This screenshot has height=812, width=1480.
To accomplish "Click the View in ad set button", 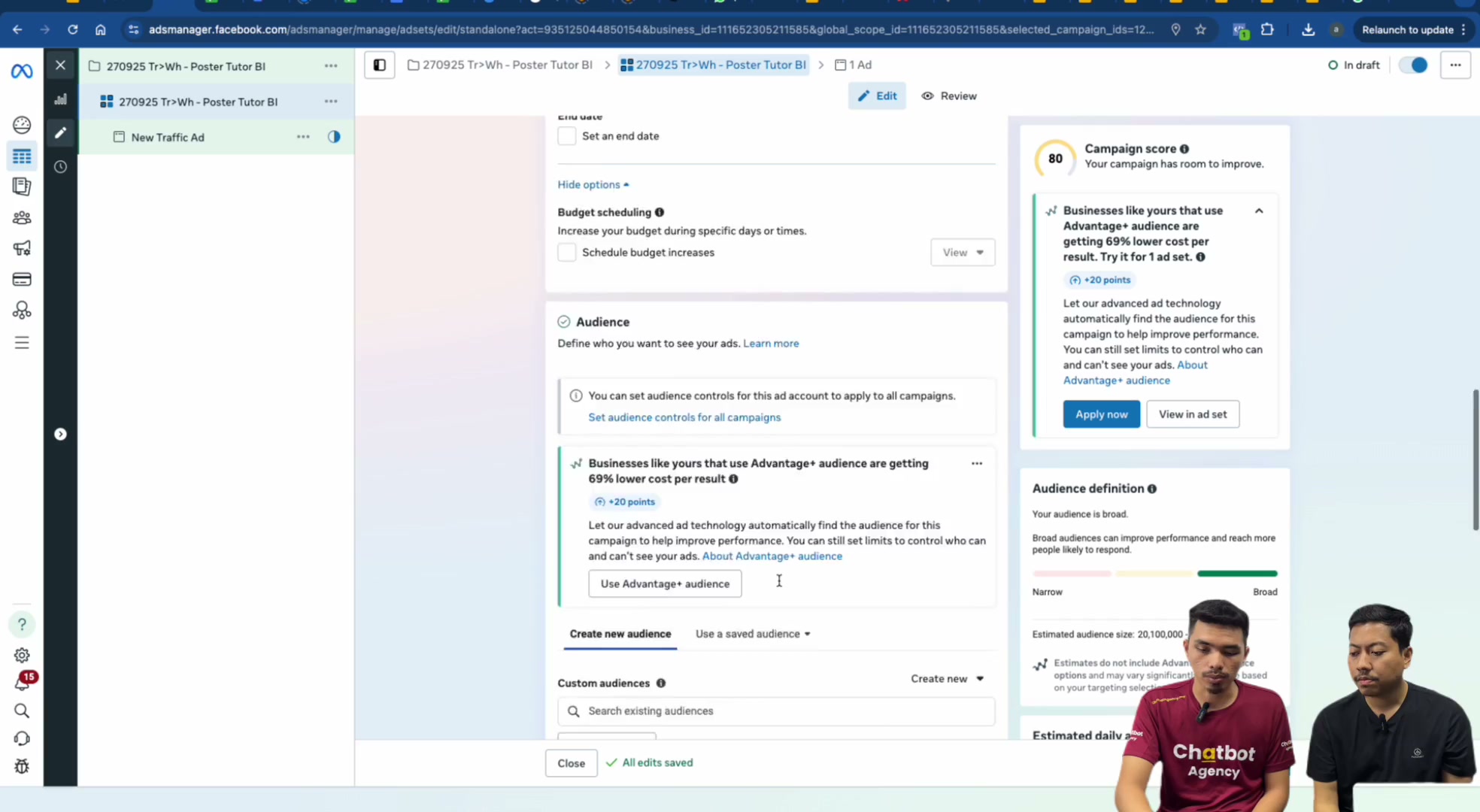I will (x=1193, y=414).
